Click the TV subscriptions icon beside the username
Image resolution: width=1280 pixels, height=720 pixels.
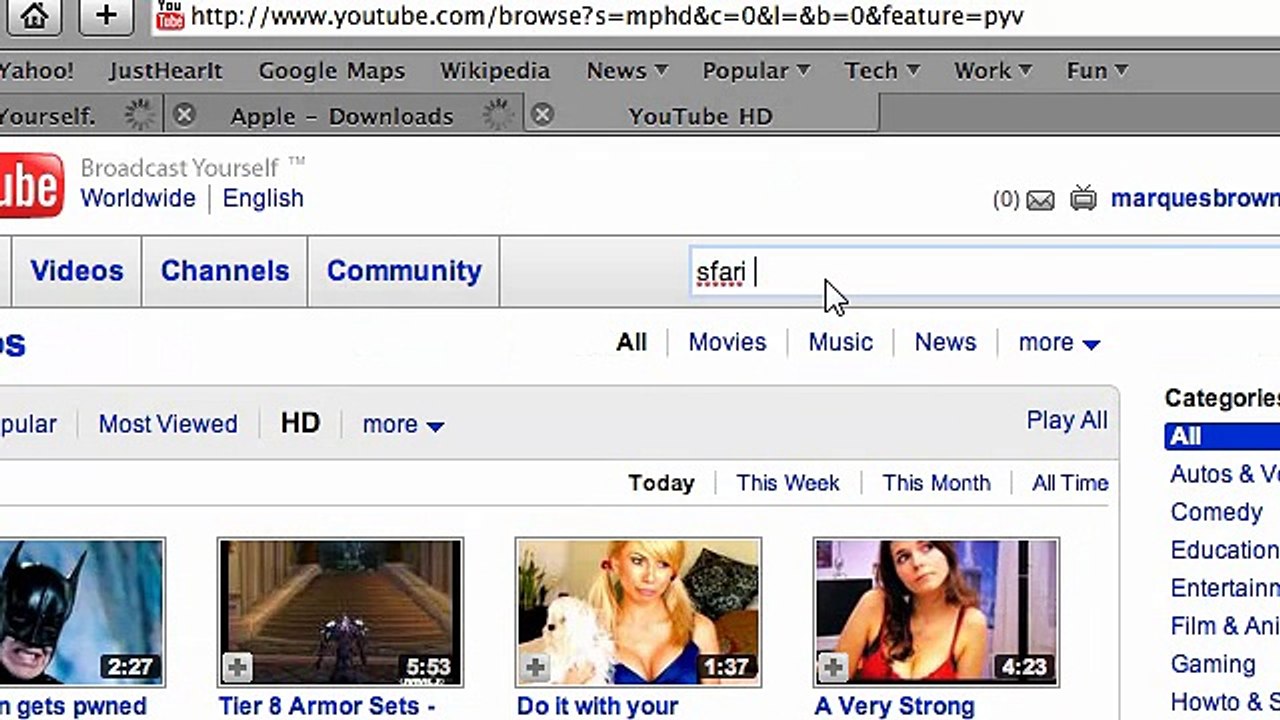pos(1083,199)
